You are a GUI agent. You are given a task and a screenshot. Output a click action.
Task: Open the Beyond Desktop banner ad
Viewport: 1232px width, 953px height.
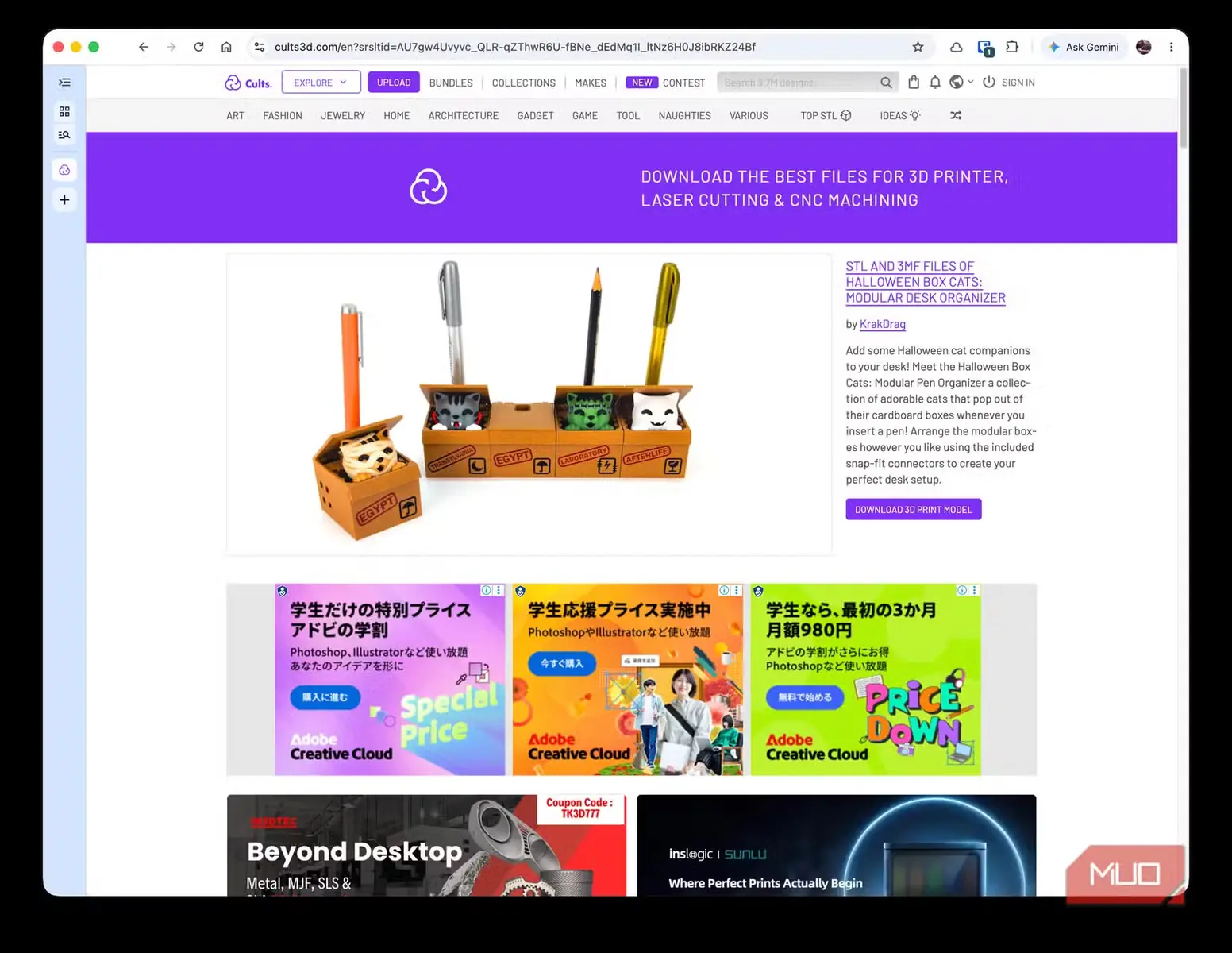tap(426, 846)
